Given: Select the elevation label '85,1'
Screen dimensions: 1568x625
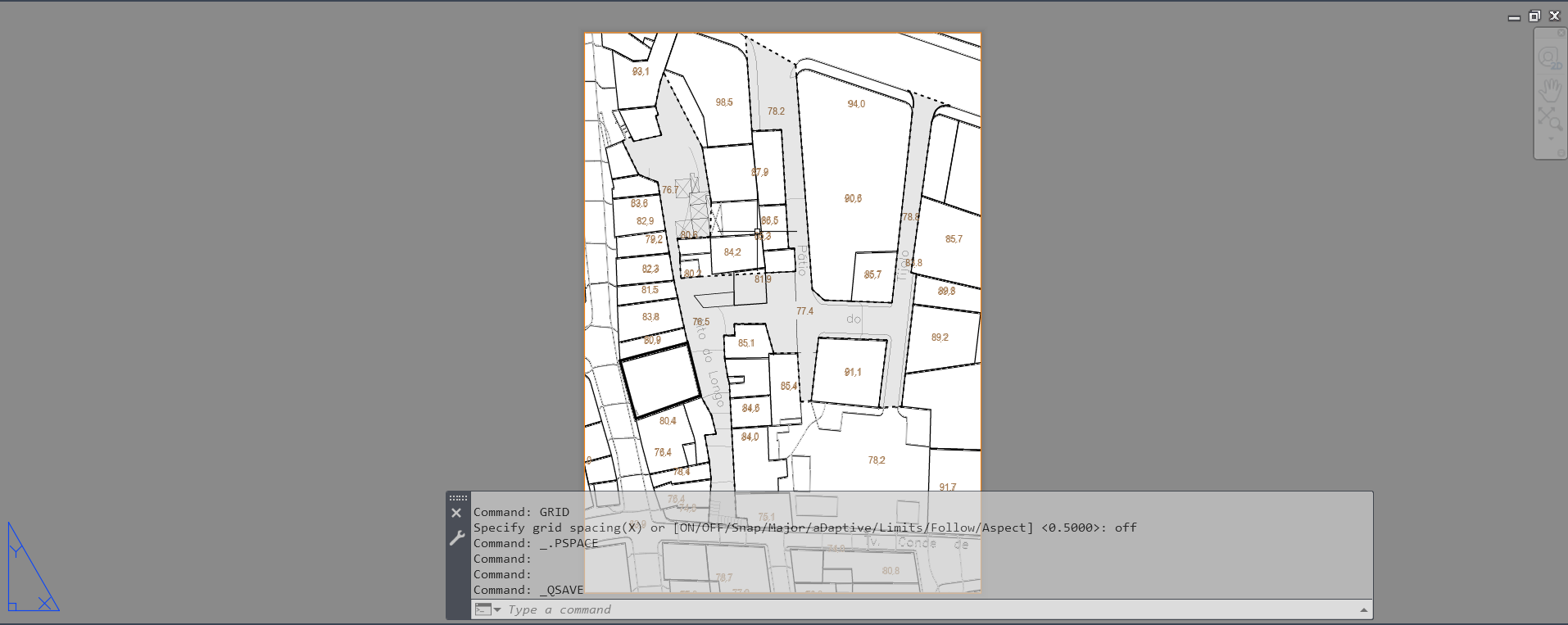Looking at the screenshot, I should 745,343.
